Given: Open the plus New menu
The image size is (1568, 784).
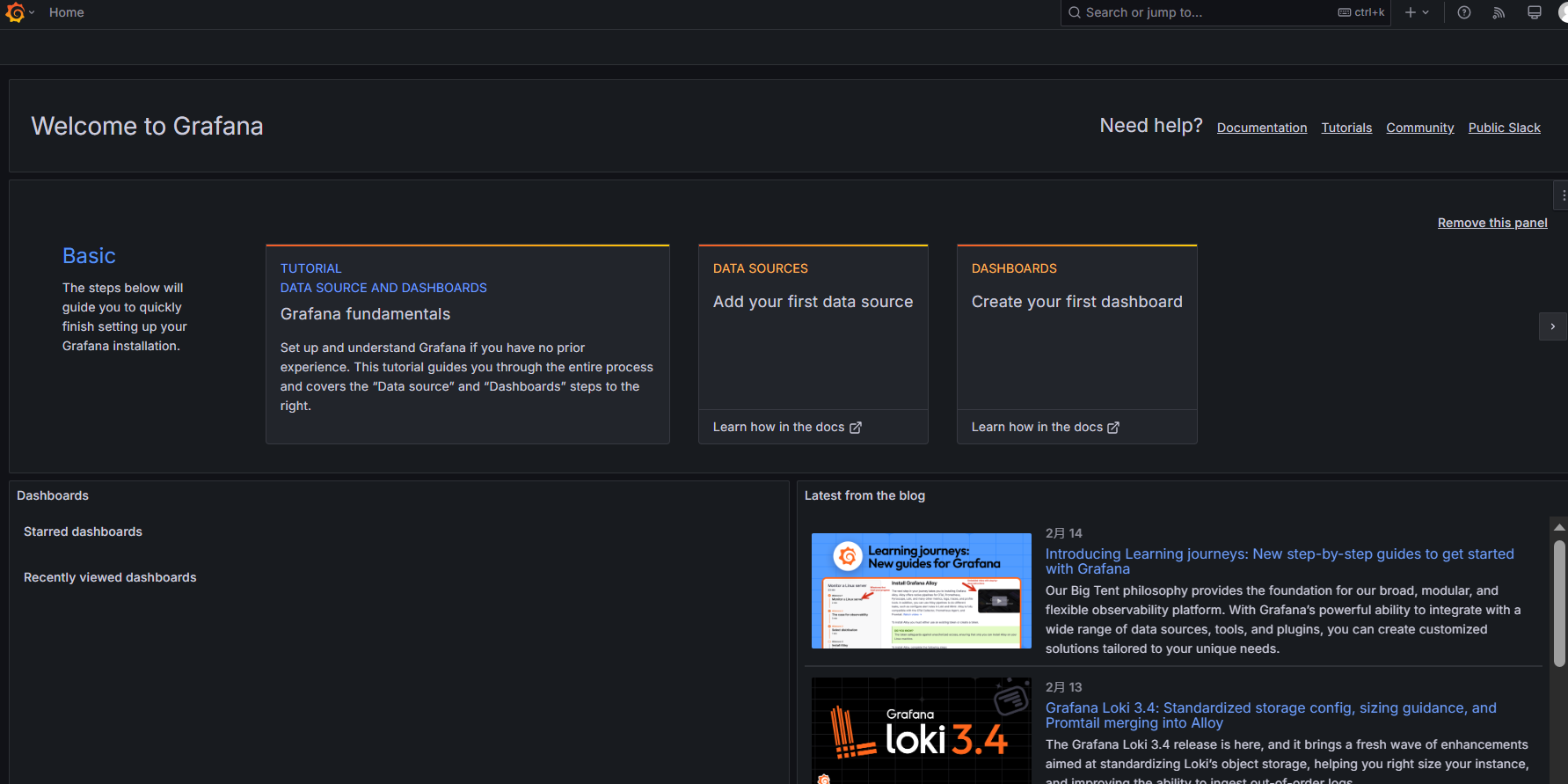Looking at the screenshot, I should click(1411, 12).
